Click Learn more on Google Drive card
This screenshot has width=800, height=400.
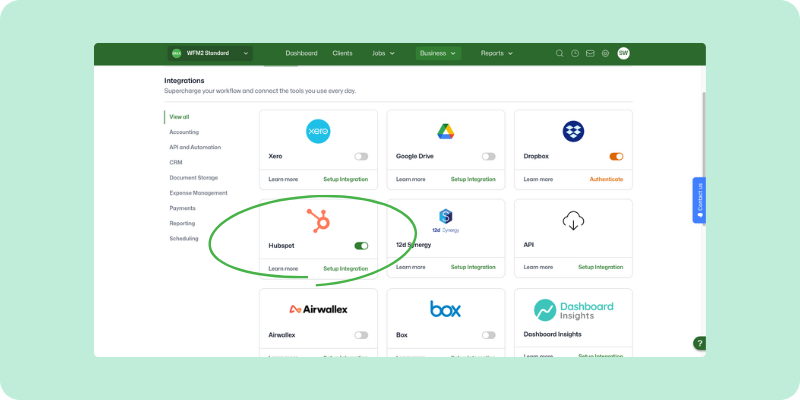point(411,180)
